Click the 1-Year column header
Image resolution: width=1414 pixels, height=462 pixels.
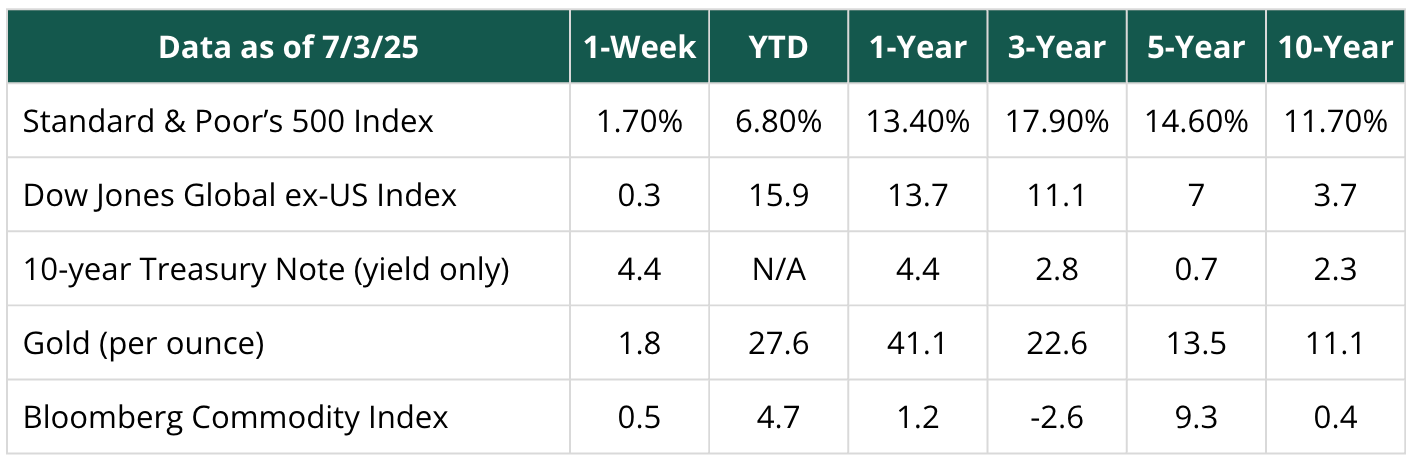916,47
